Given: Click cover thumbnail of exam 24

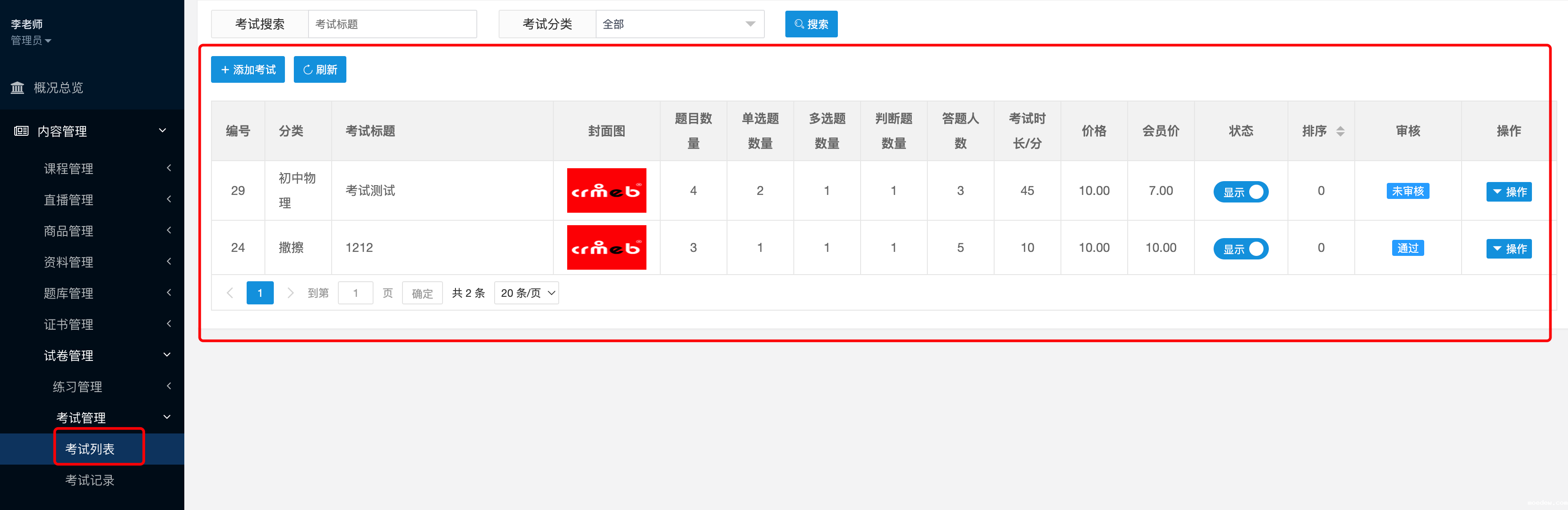Looking at the screenshot, I should (605, 248).
